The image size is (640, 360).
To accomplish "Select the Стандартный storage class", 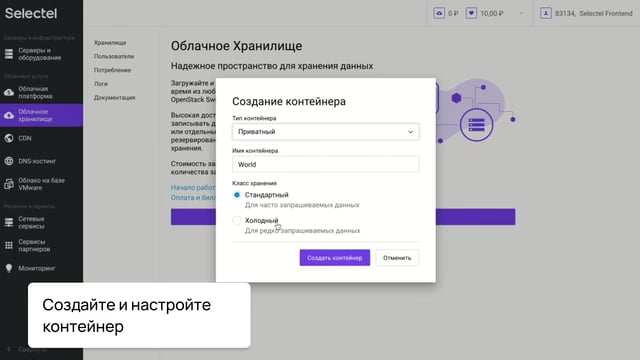I will point(237,195).
